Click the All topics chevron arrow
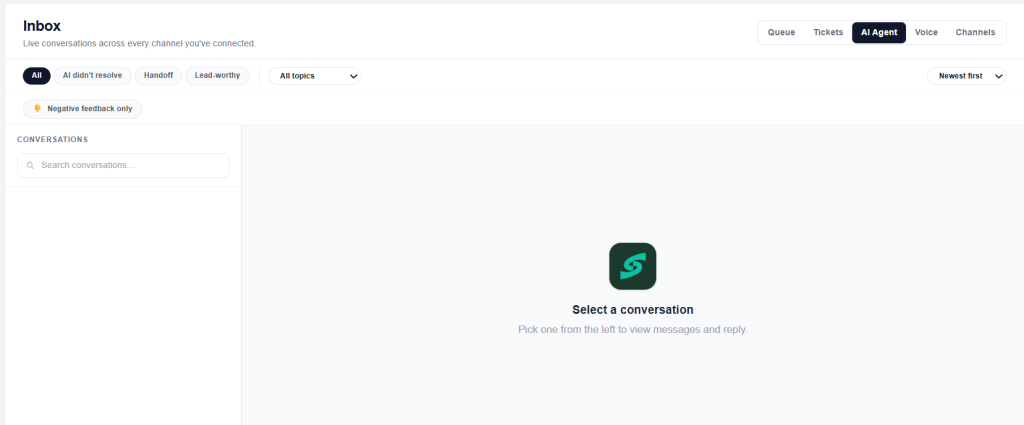This screenshot has height=425, width=1024. tap(353, 76)
